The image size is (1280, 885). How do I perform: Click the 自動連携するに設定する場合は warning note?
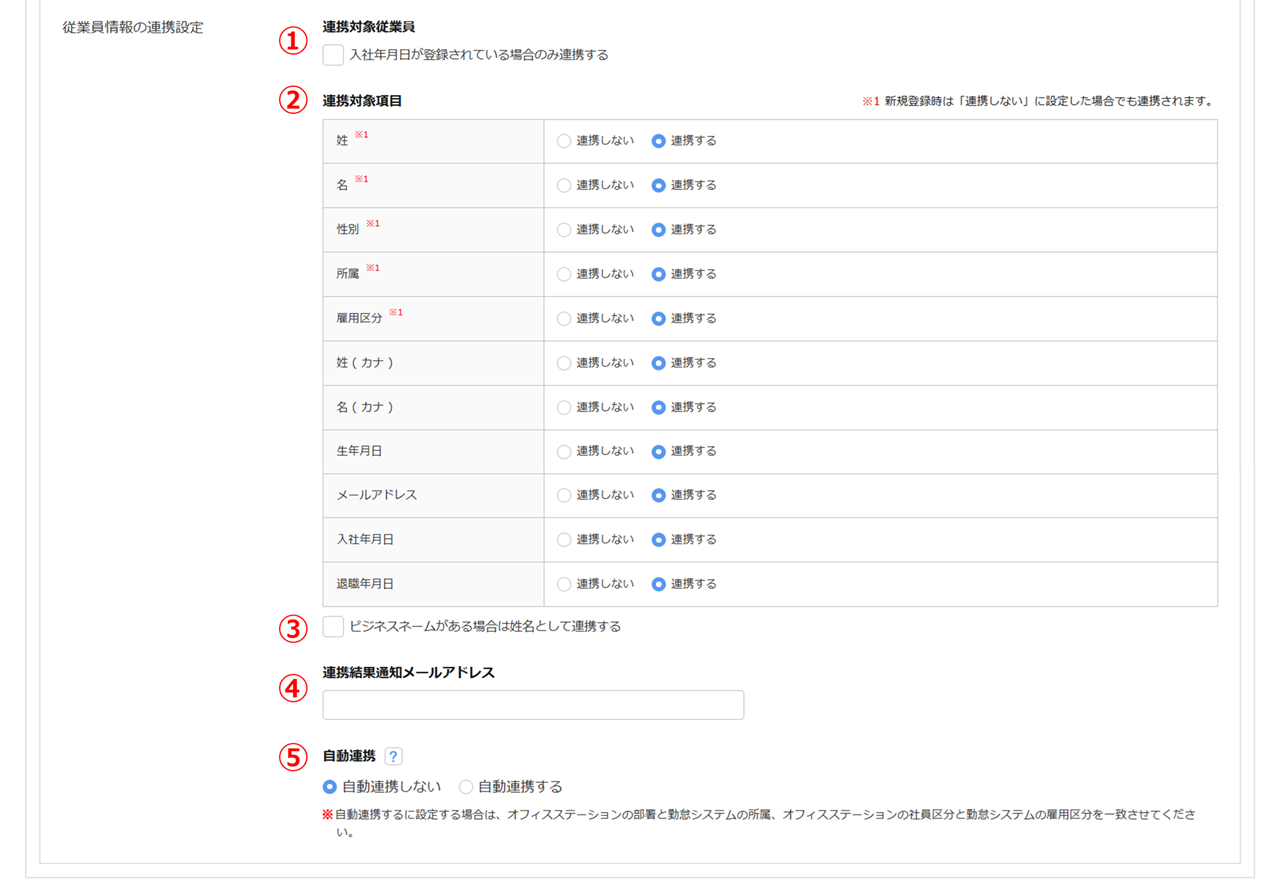(x=759, y=823)
